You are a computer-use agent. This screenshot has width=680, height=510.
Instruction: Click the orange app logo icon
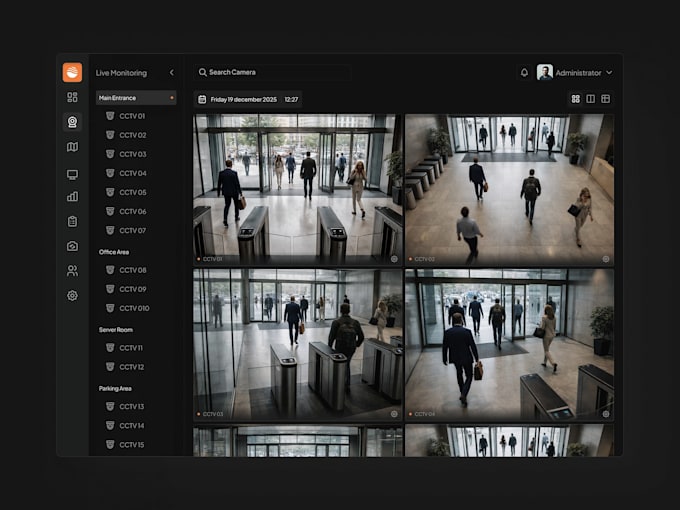click(x=72, y=72)
